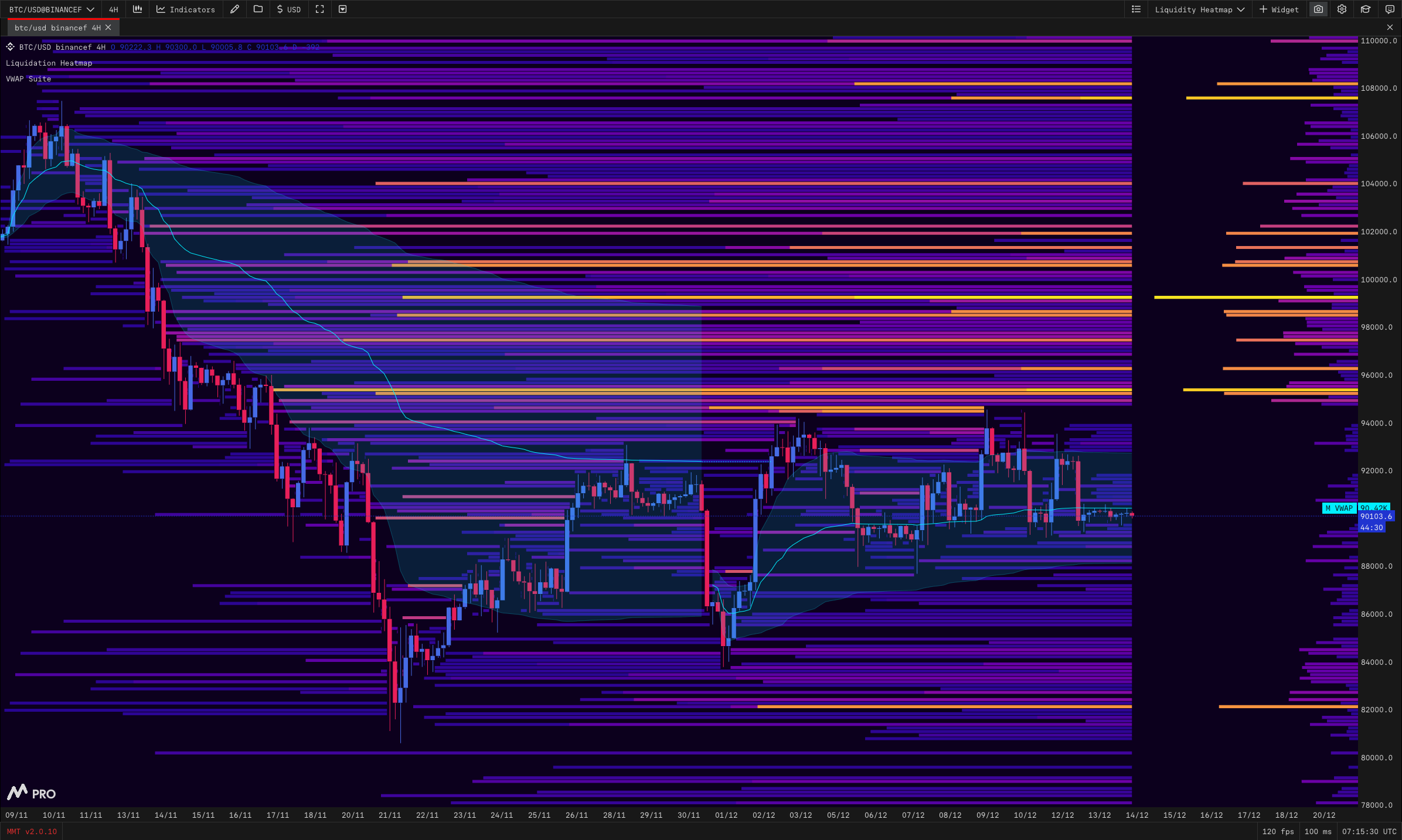
Task: Close the btc/usd binancef 4H tab
Action: pos(108,28)
